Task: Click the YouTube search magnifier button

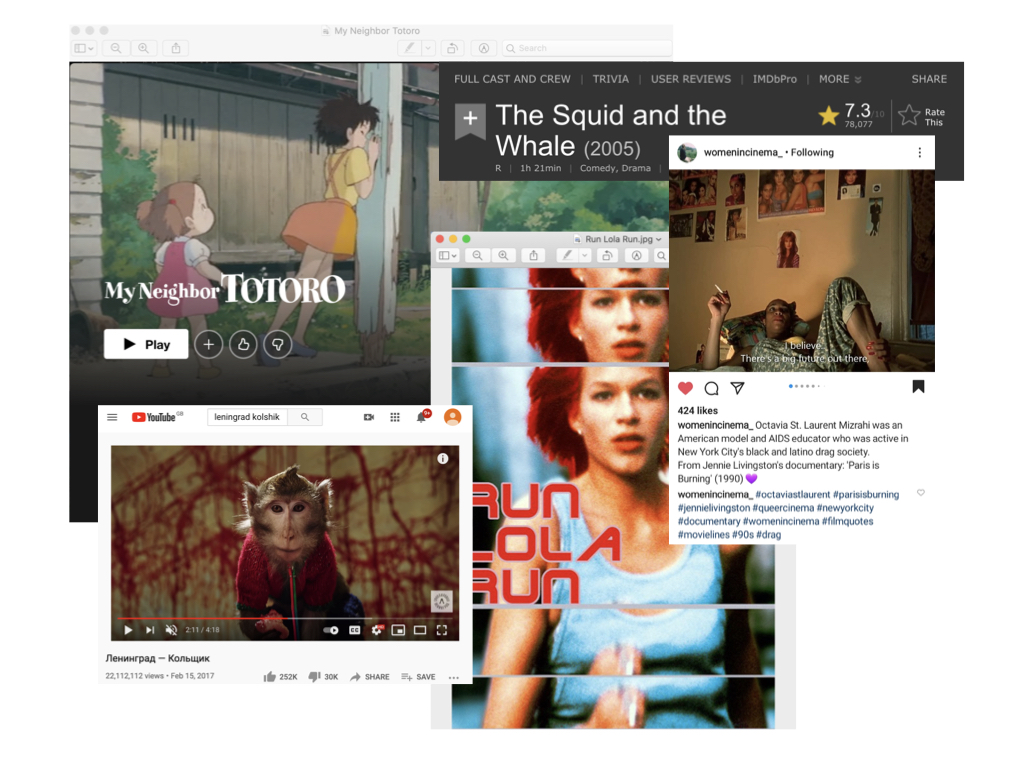Action: pos(305,417)
